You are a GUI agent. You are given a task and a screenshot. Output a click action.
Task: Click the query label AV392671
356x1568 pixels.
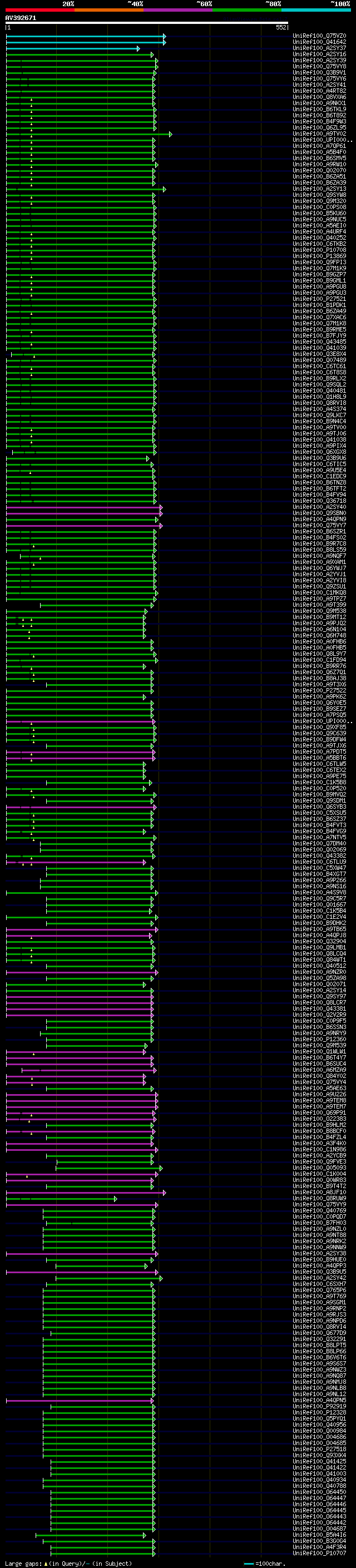click(x=21, y=18)
